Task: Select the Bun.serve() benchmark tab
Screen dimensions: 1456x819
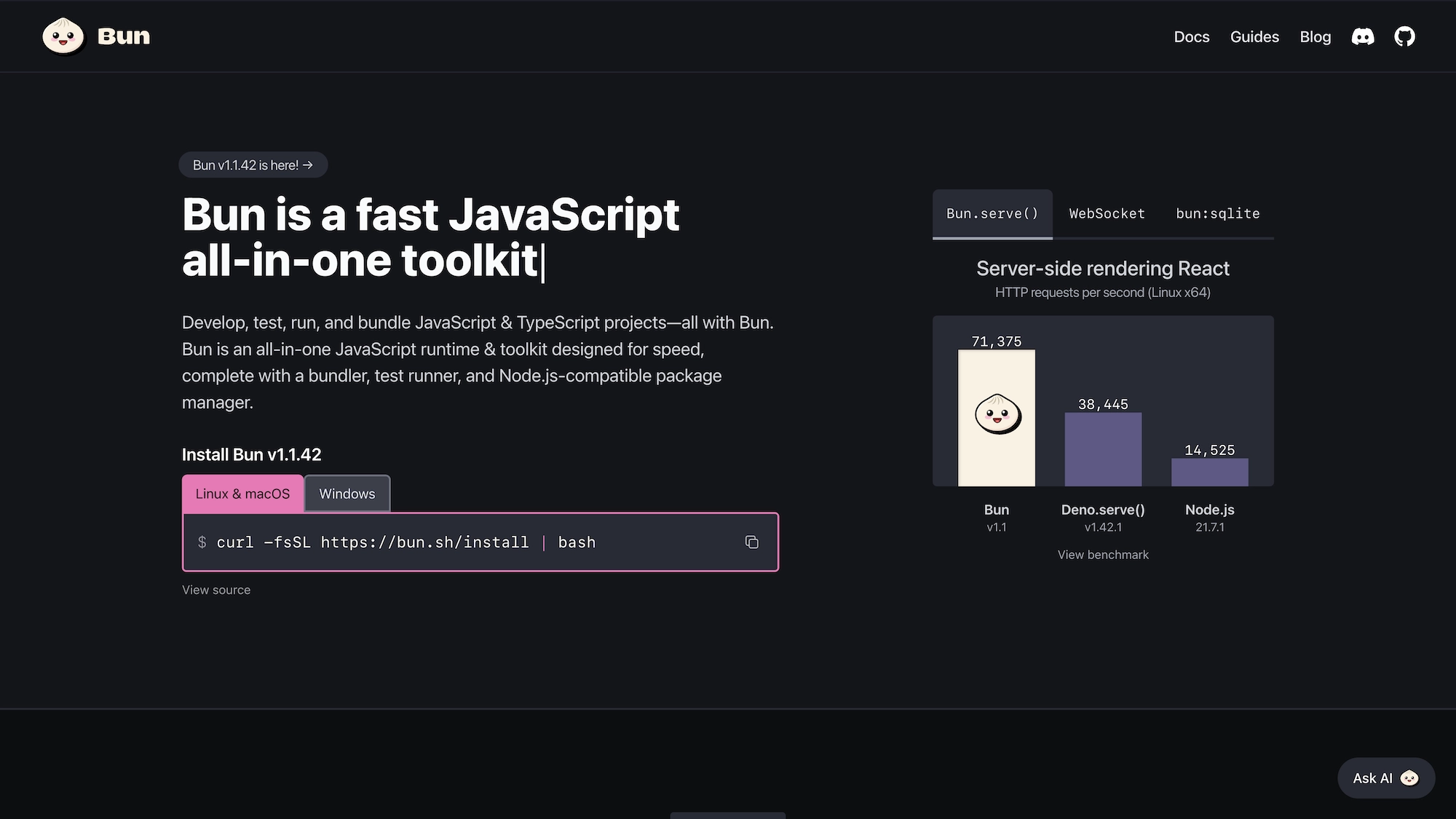Action: [992, 213]
